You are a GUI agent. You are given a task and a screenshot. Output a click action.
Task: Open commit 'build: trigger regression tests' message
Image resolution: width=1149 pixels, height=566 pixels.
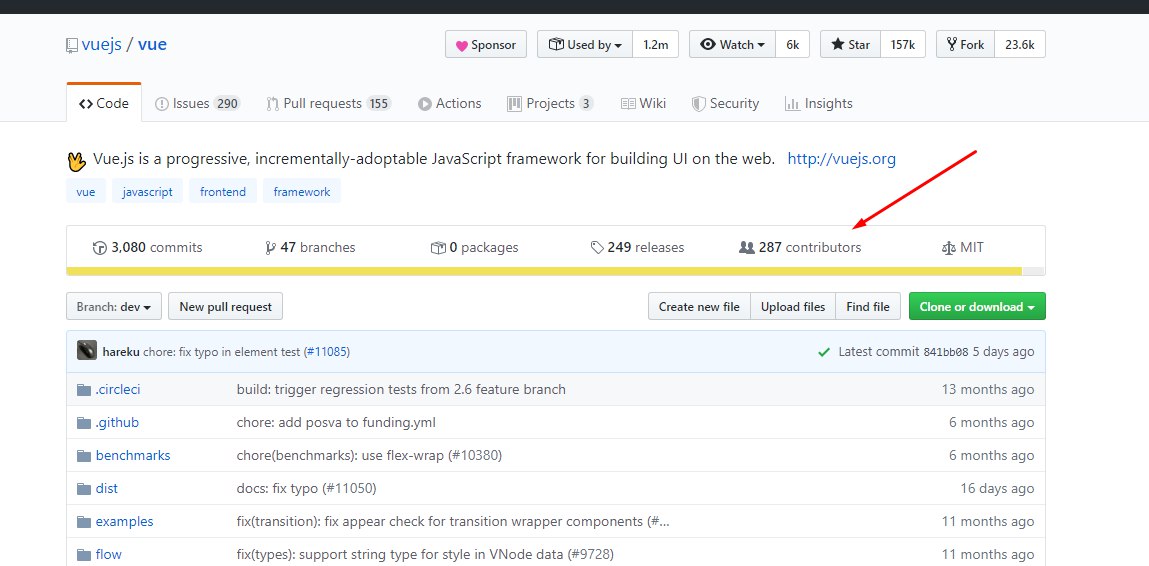[401, 389]
